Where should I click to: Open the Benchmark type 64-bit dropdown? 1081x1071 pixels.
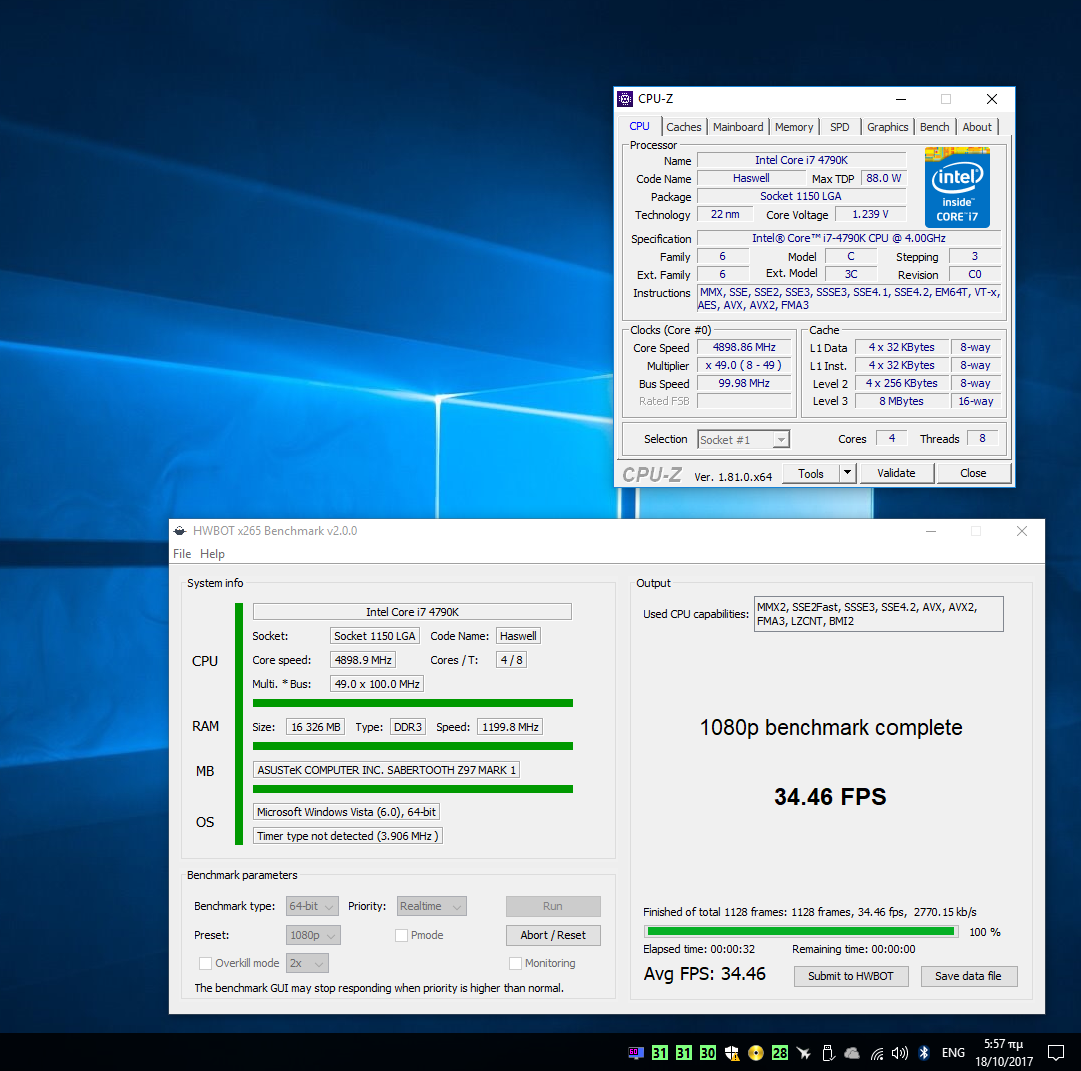pyautogui.click(x=312, y=906)
